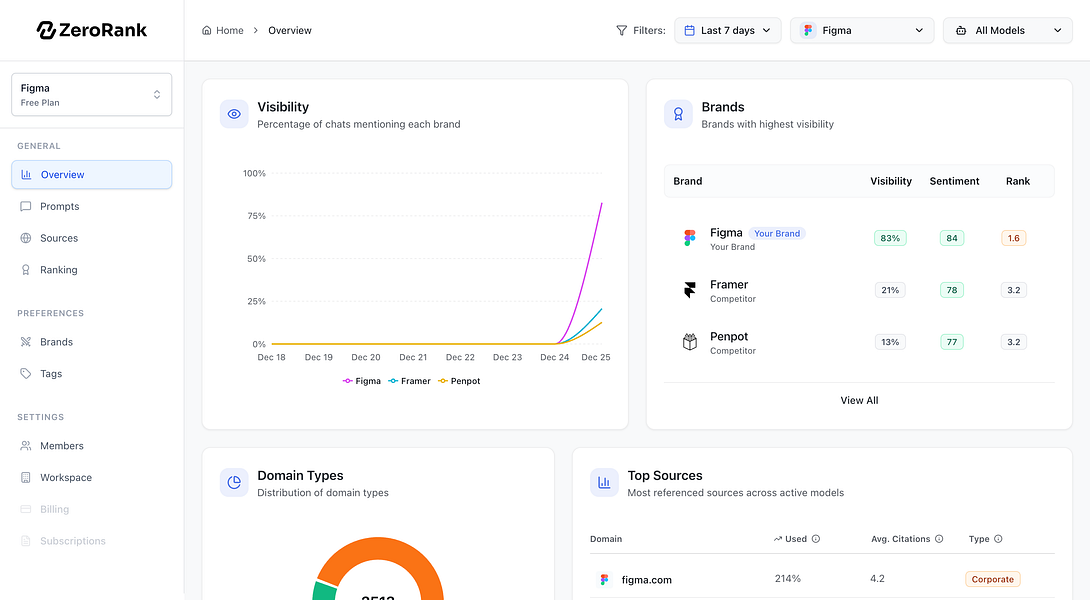Toggle the Framer series in chart legend

pyautogui.click(x=409, y=381)
